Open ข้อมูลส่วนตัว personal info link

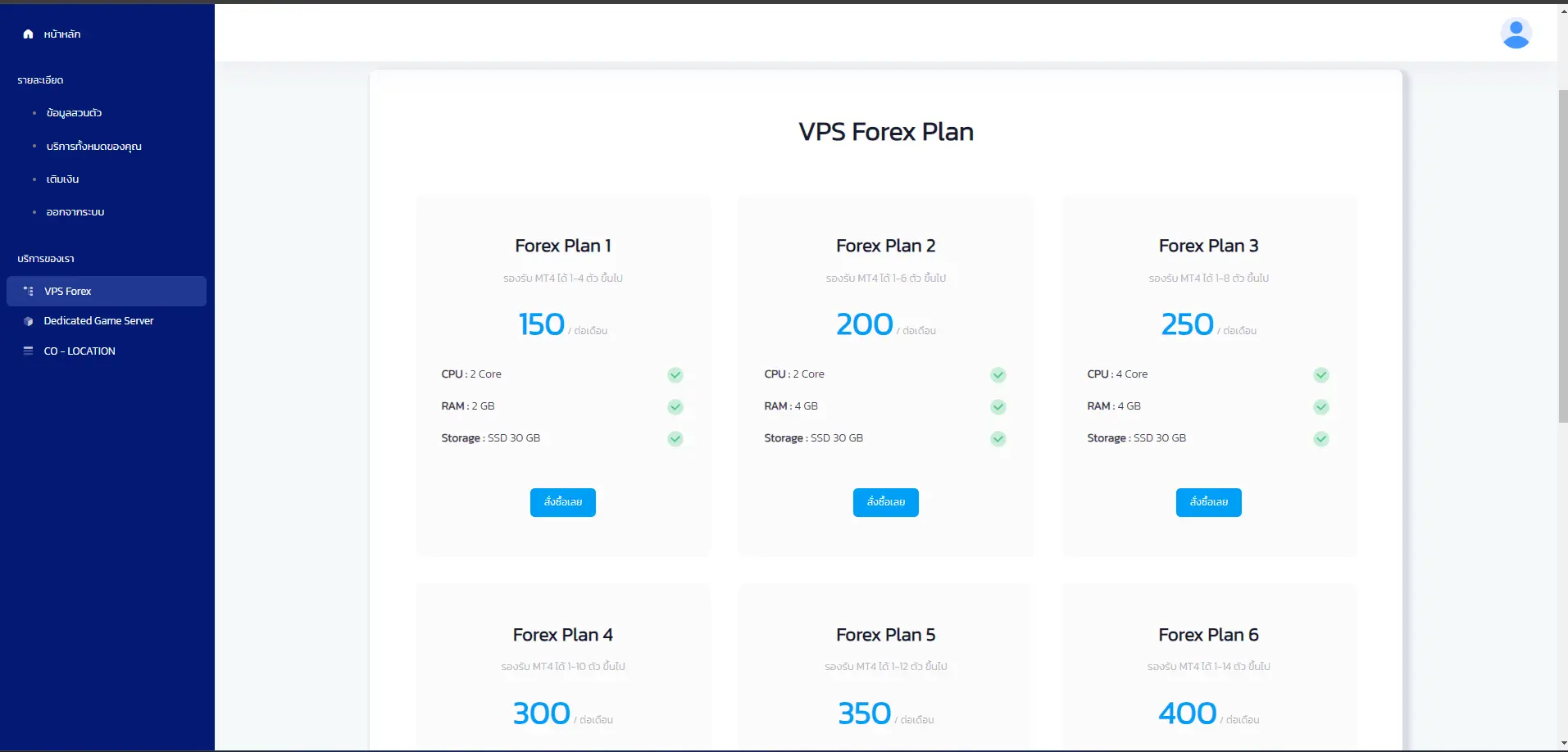[74, 113]
